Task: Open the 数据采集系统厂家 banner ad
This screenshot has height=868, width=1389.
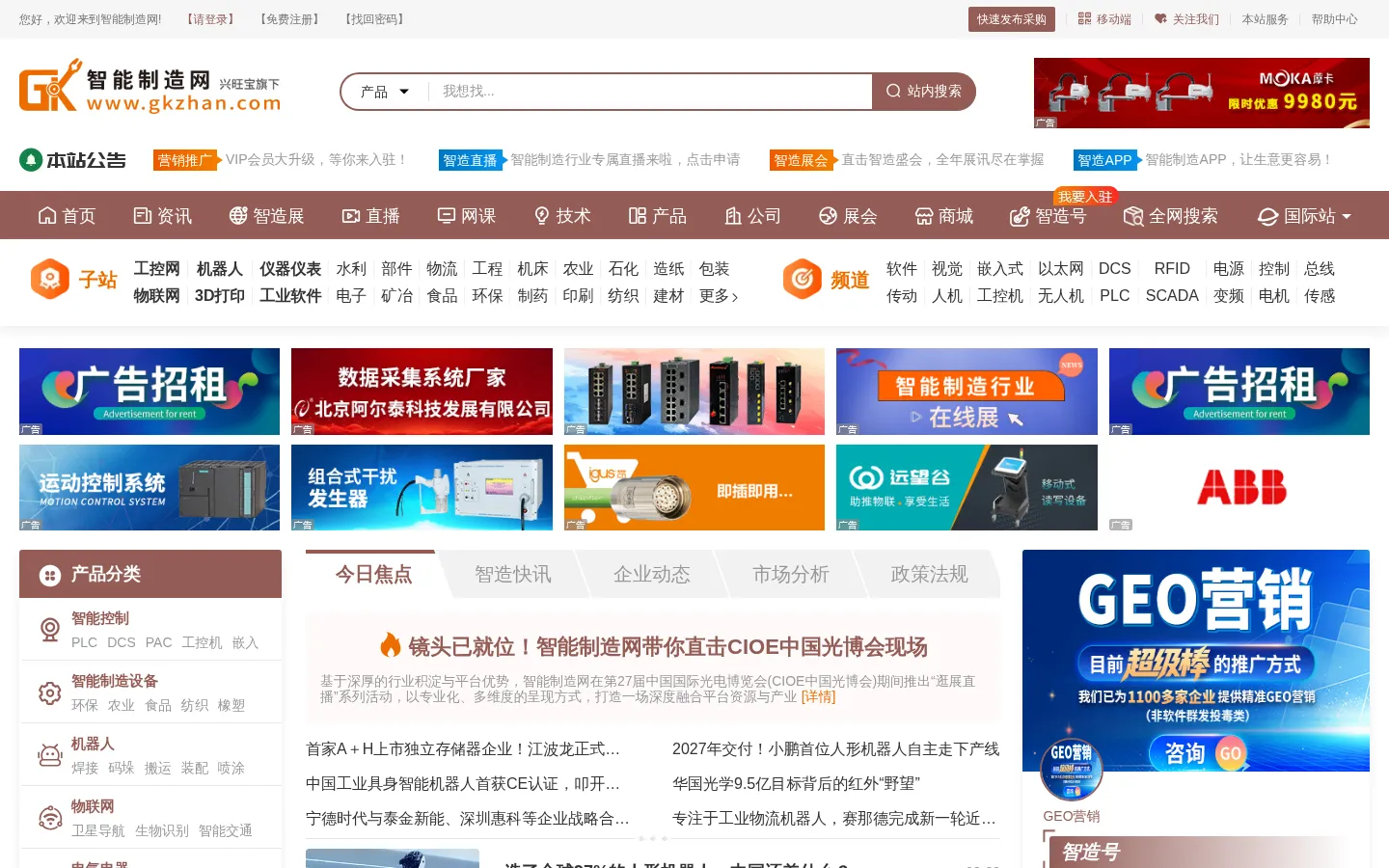Action: [x=422, y=392]
